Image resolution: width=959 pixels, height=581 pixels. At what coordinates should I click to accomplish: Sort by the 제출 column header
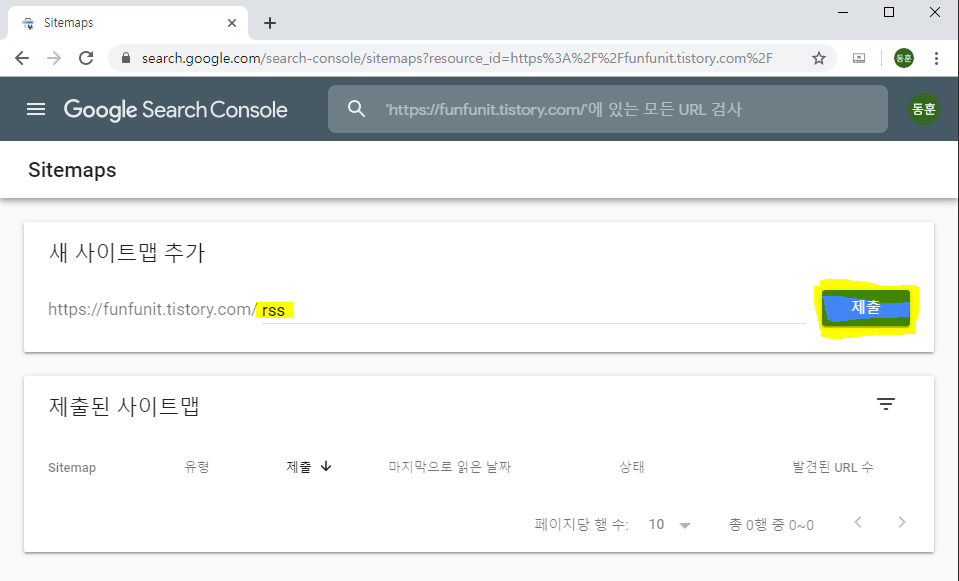(x=298, y=467)
